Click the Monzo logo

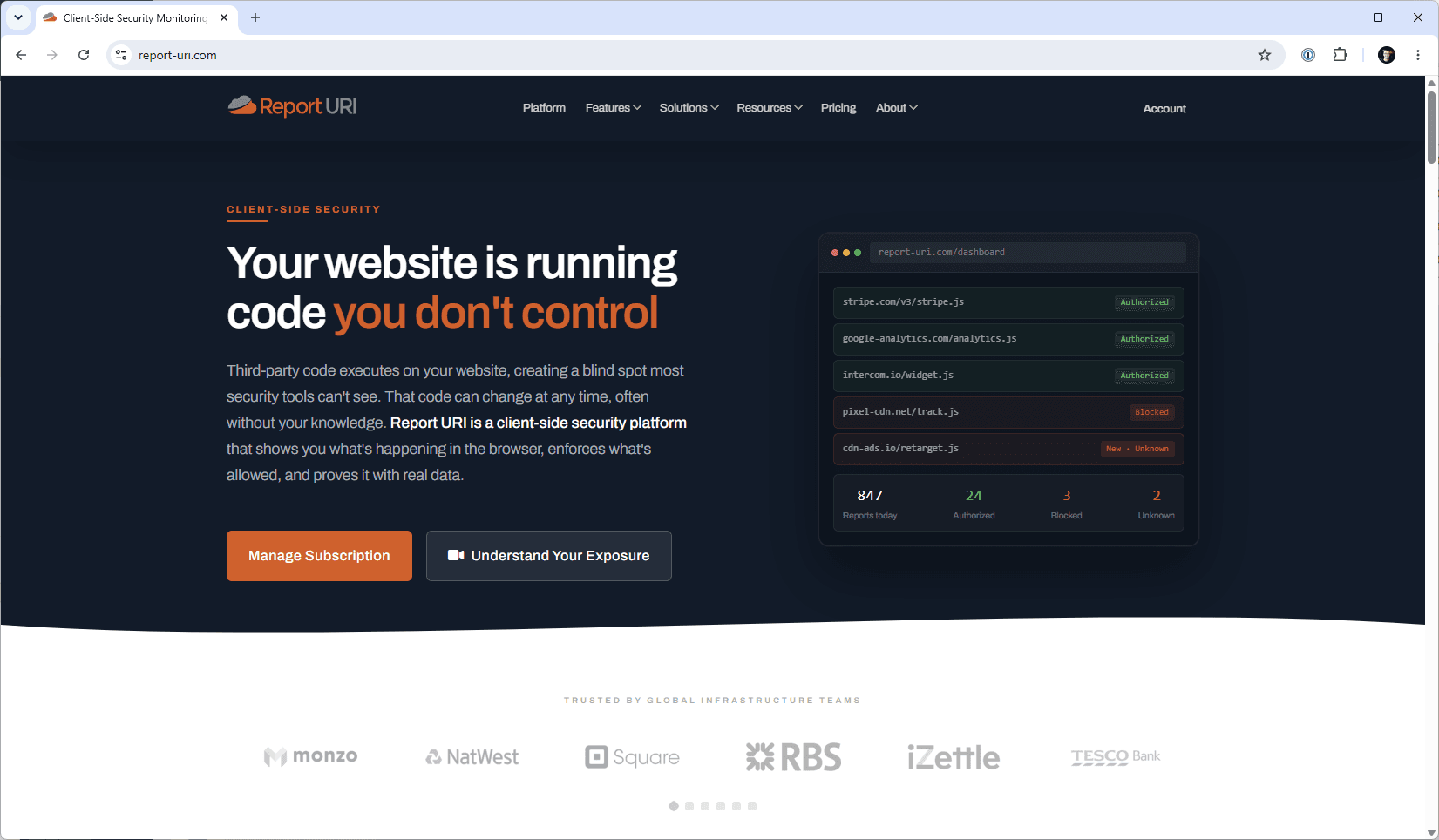click(310, 756)
